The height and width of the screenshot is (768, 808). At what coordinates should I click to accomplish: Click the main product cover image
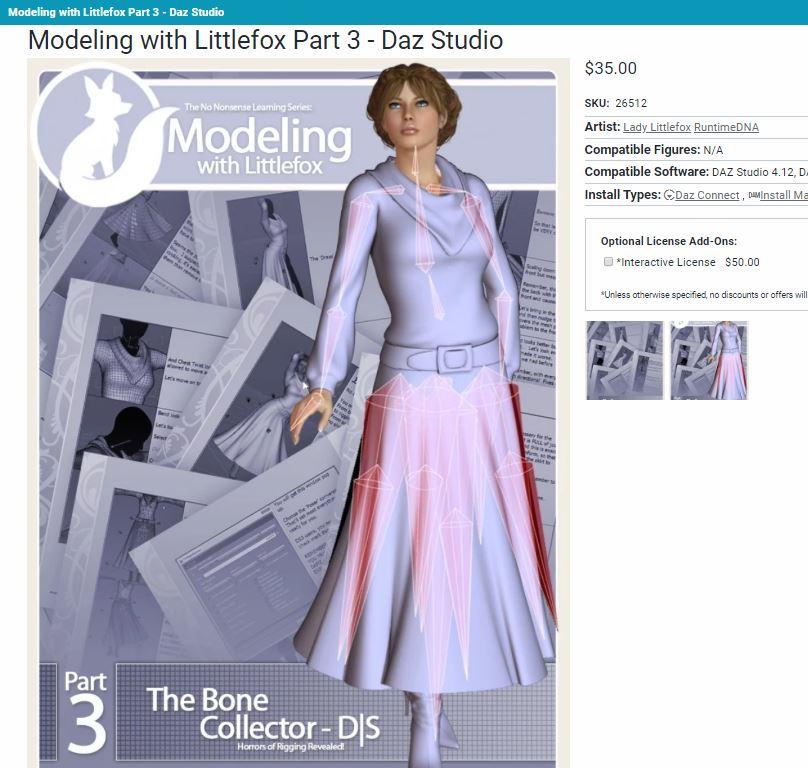pos(298,413)
